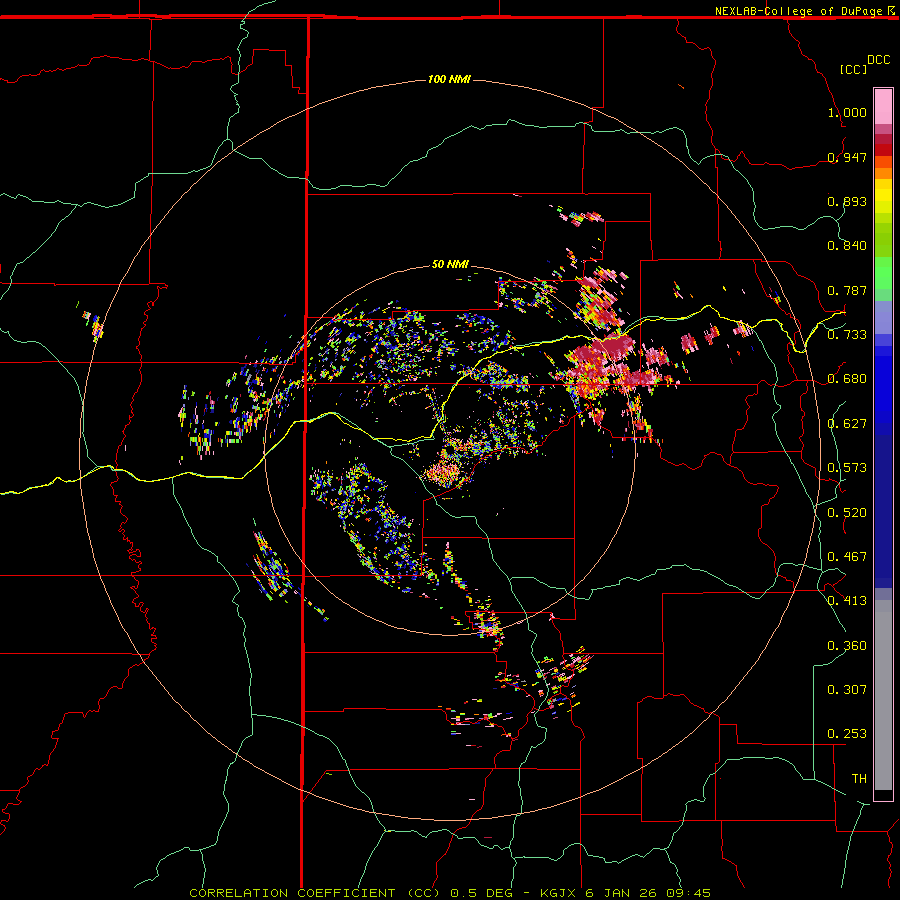Screen dimensions: 900x900
Task: Select the 1.000 legend value
Action: pos(847,112)
